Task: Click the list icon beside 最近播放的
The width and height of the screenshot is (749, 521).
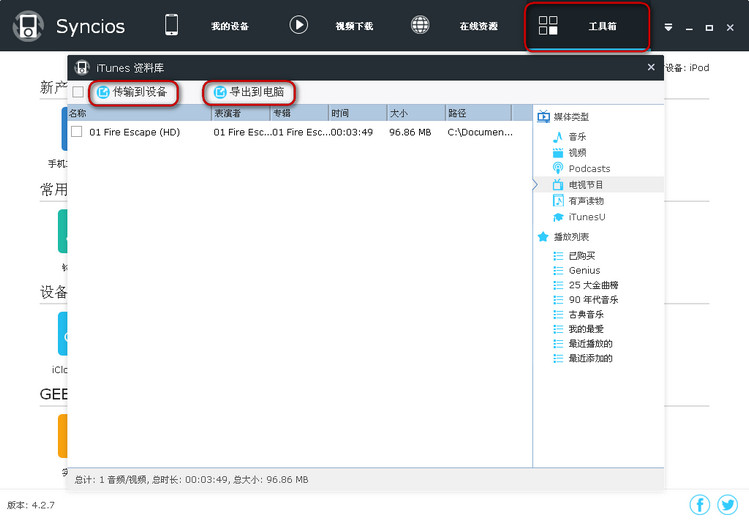Action: click(x=558, y=344)
